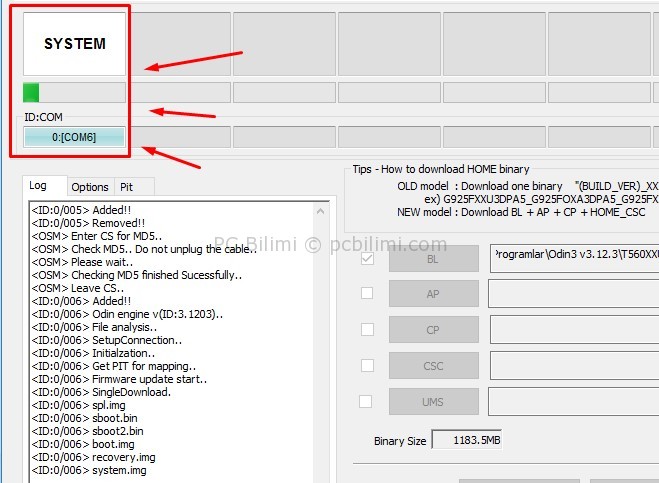Image resolution: width=659 pixels, height=483 pixels.
Task: Tick the CP checkbox
Action: pyautogui.click(x=367, y=329)
